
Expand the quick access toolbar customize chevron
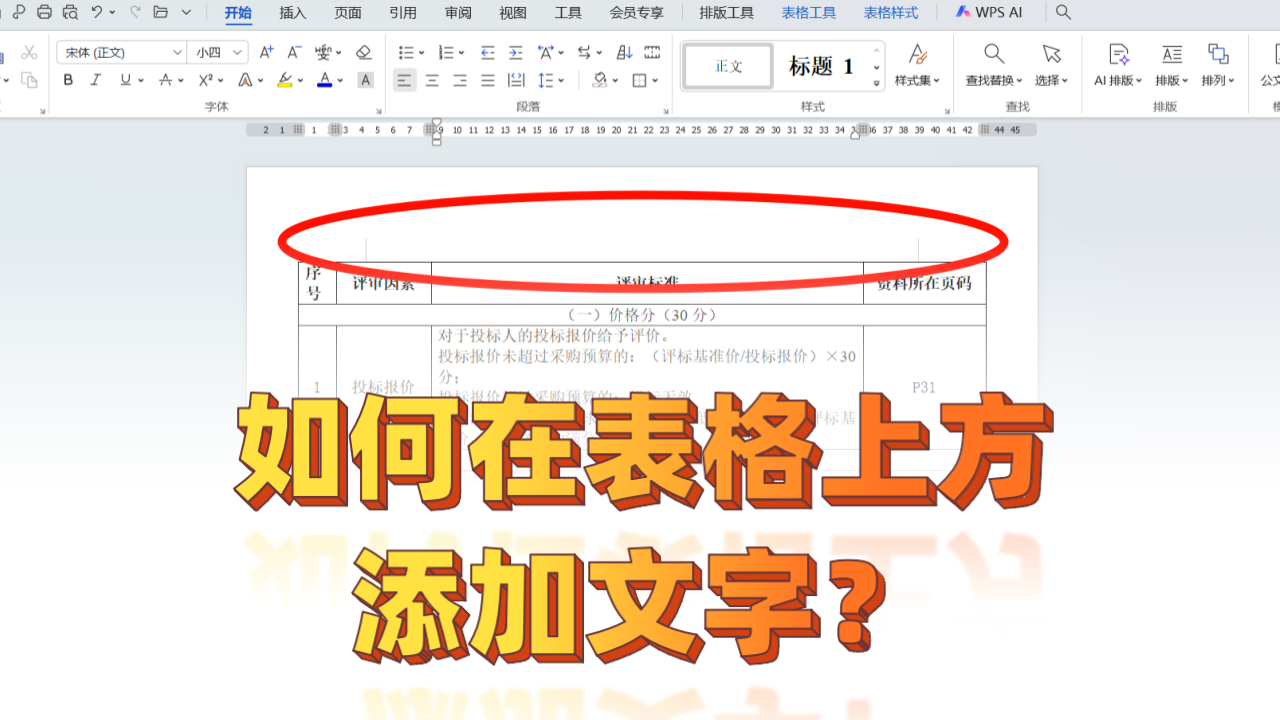click(x=187, y=13)
